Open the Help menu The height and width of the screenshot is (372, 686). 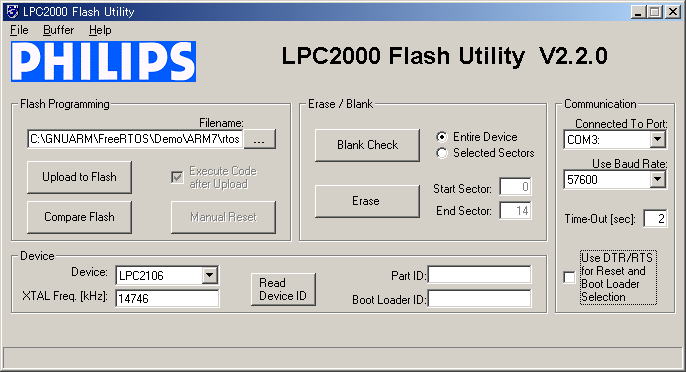point(100,30)
